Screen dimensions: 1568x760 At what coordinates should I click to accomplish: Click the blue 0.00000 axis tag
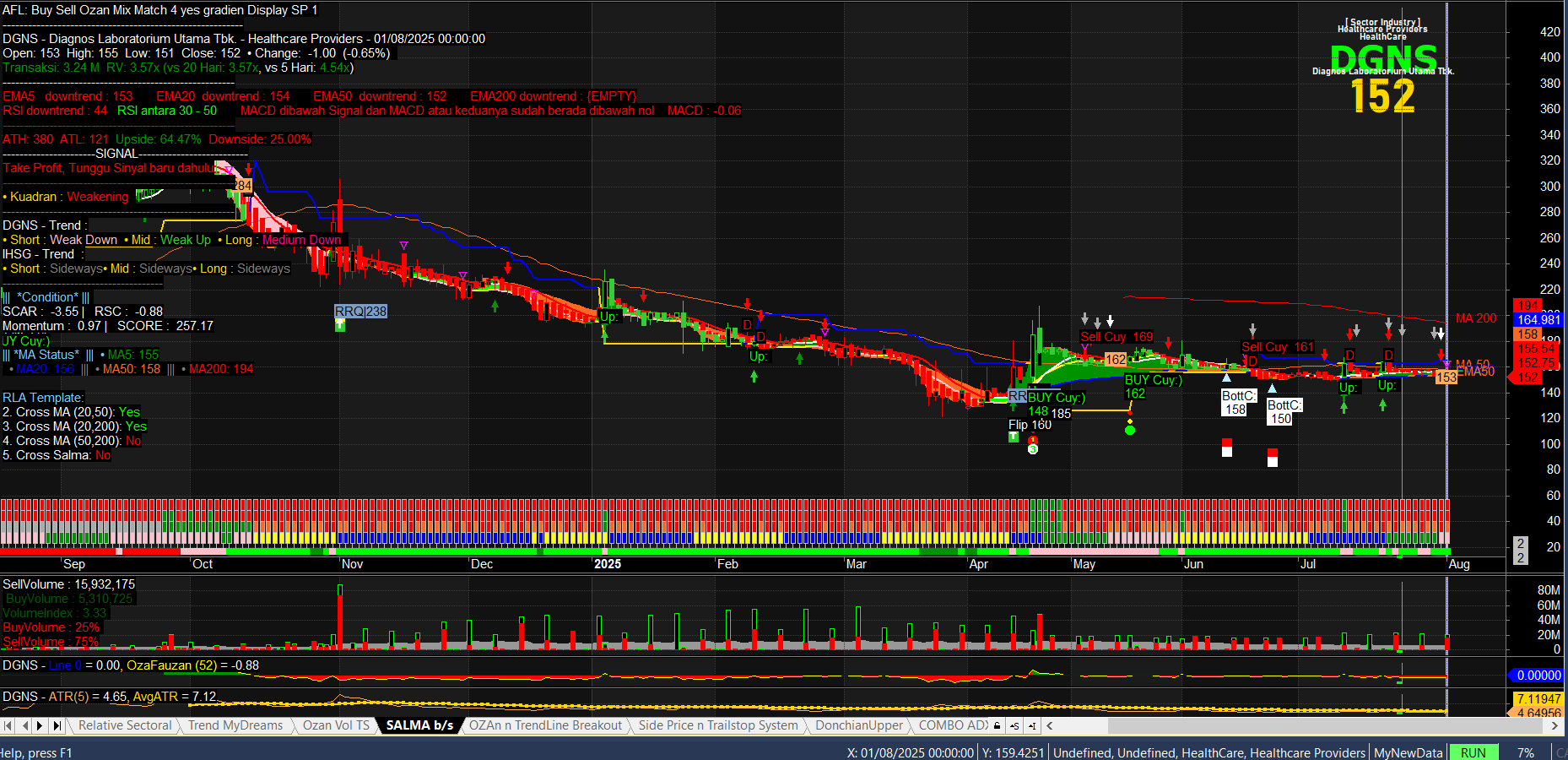point(1534,675)
